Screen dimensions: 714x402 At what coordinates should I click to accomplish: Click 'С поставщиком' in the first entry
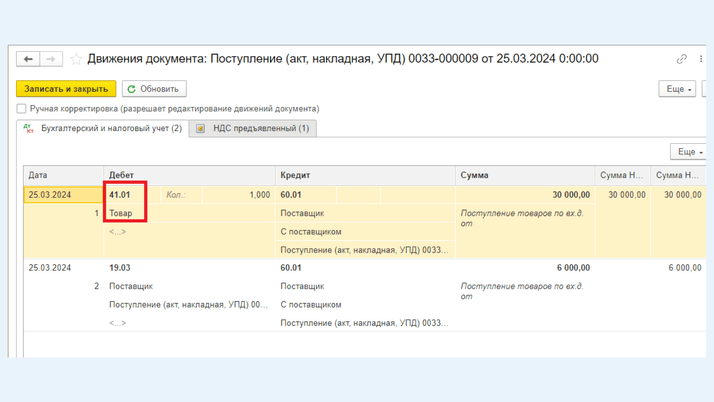(365, 232)
